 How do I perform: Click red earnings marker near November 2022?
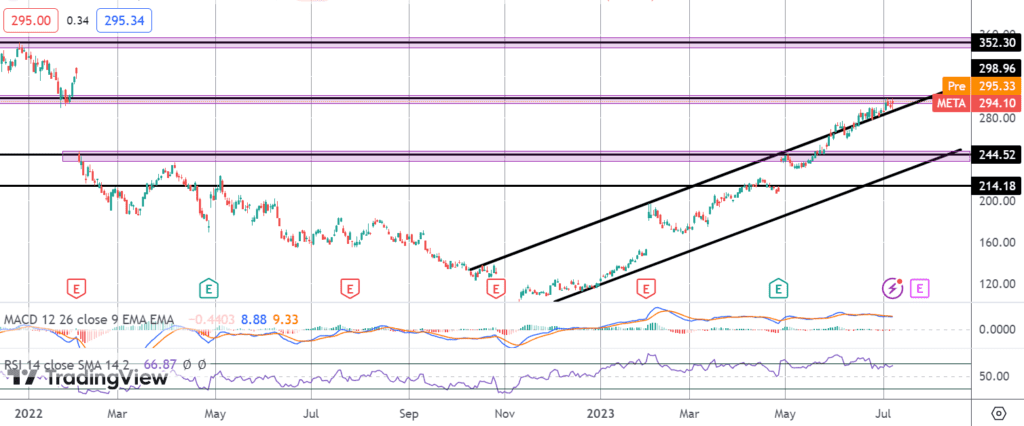494,288
